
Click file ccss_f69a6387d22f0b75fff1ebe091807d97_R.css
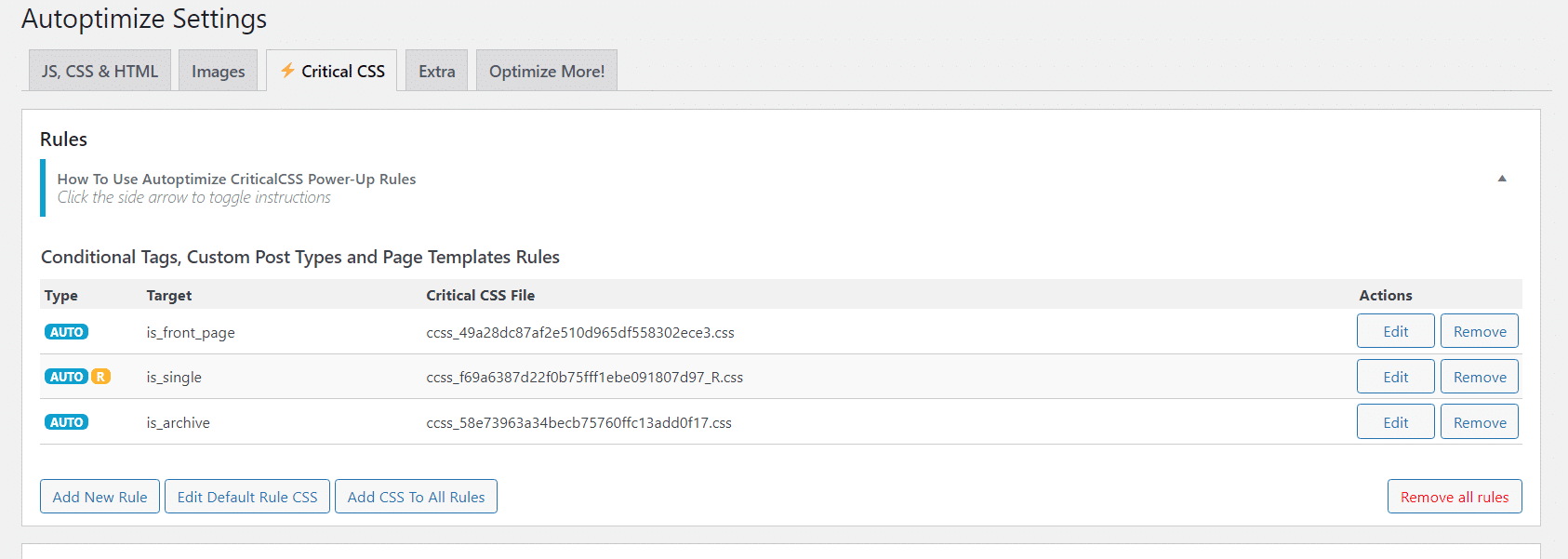(x=585, y=377)
